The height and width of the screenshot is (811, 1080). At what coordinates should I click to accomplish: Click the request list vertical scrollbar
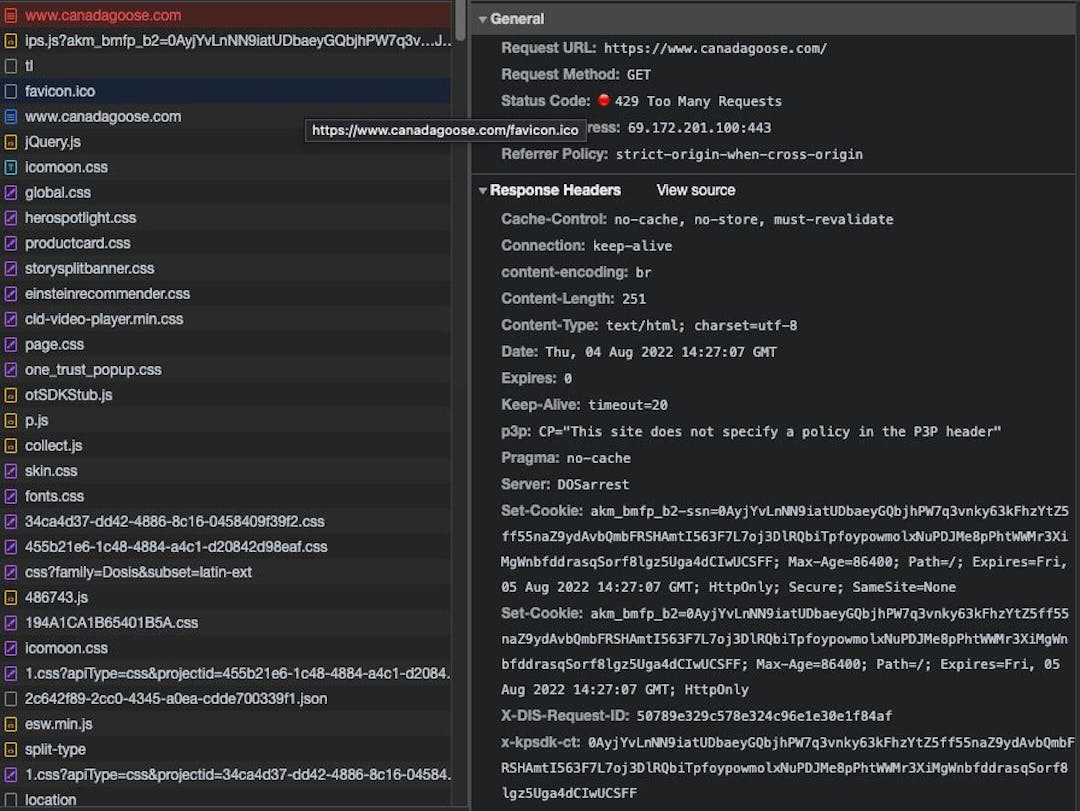pos(460,20)
